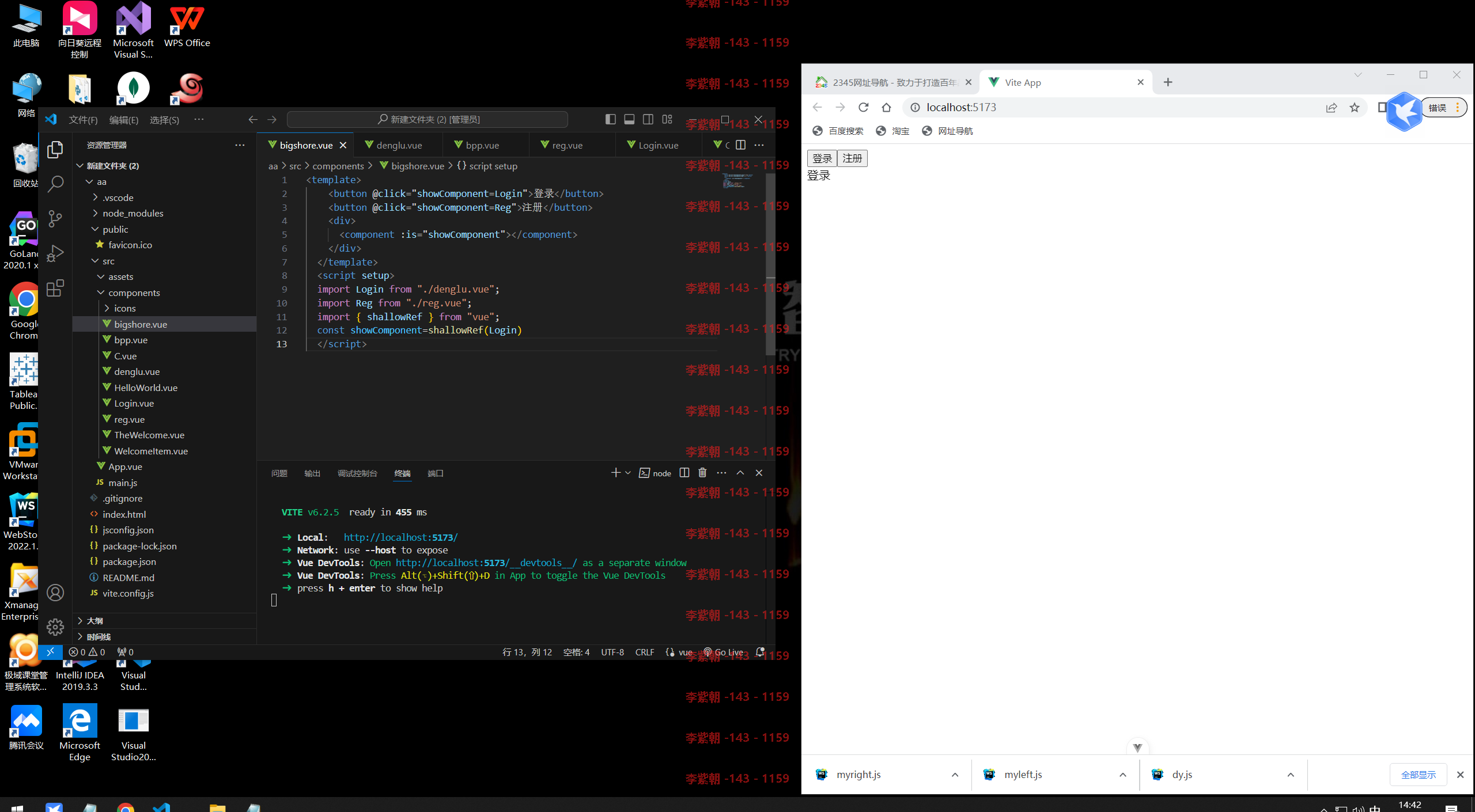Open the Extensions view
Screen dimensions: 1475x812
pyautogui.click(x=55, y=288)
